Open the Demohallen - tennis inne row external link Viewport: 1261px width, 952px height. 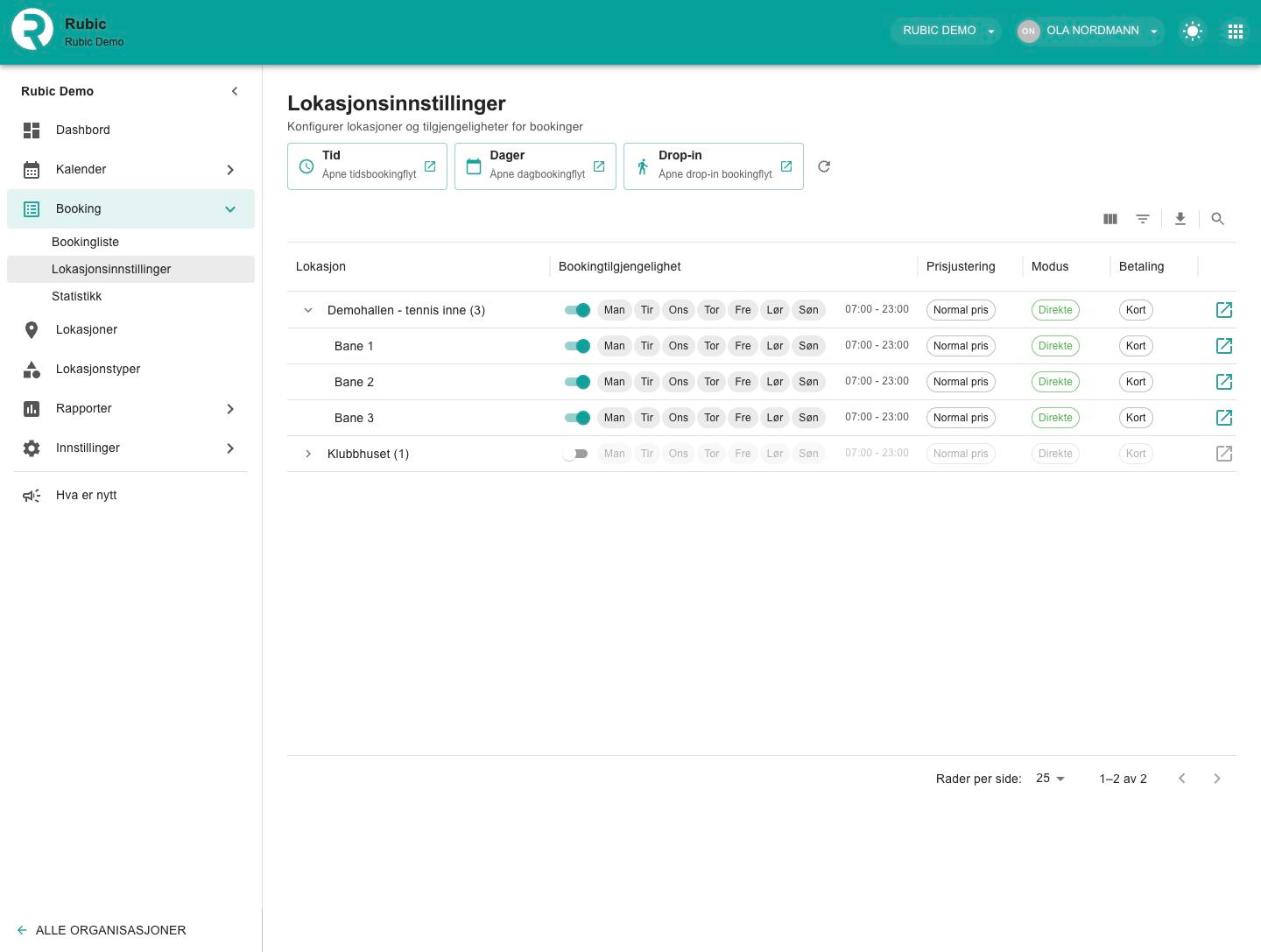tap(1224, 310)
